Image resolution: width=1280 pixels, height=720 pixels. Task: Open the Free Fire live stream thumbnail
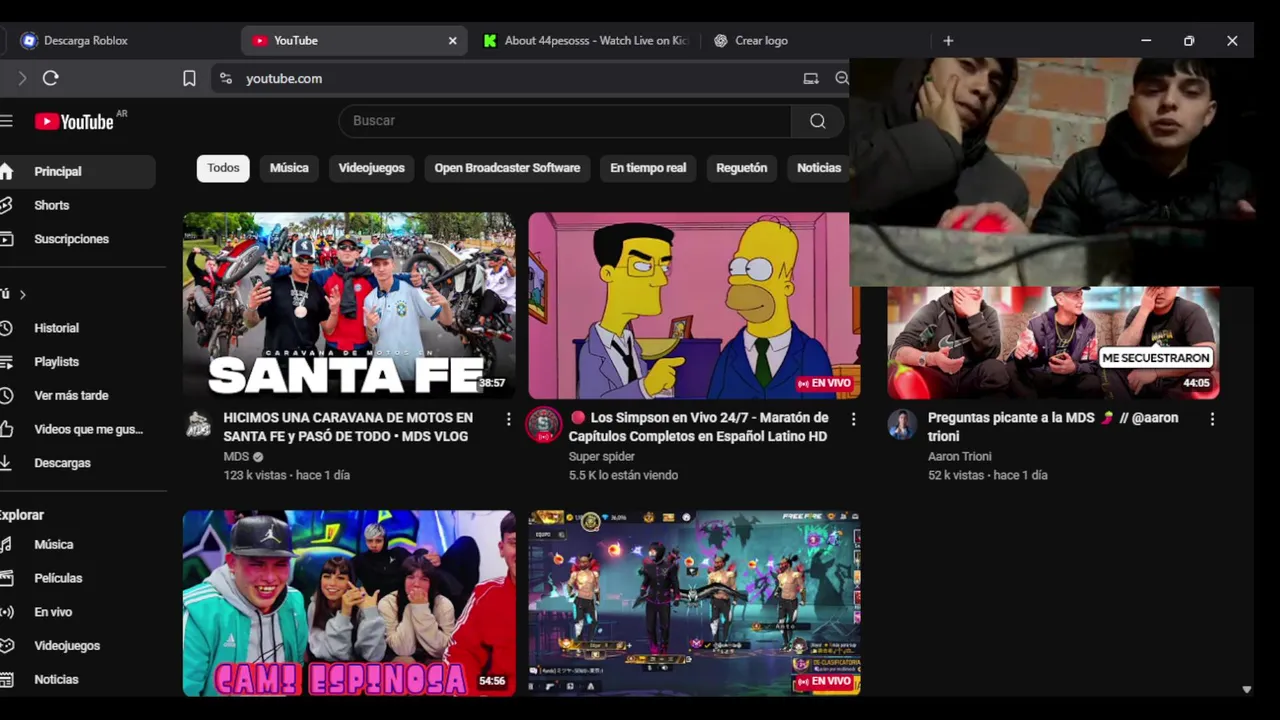coord(693,603)
